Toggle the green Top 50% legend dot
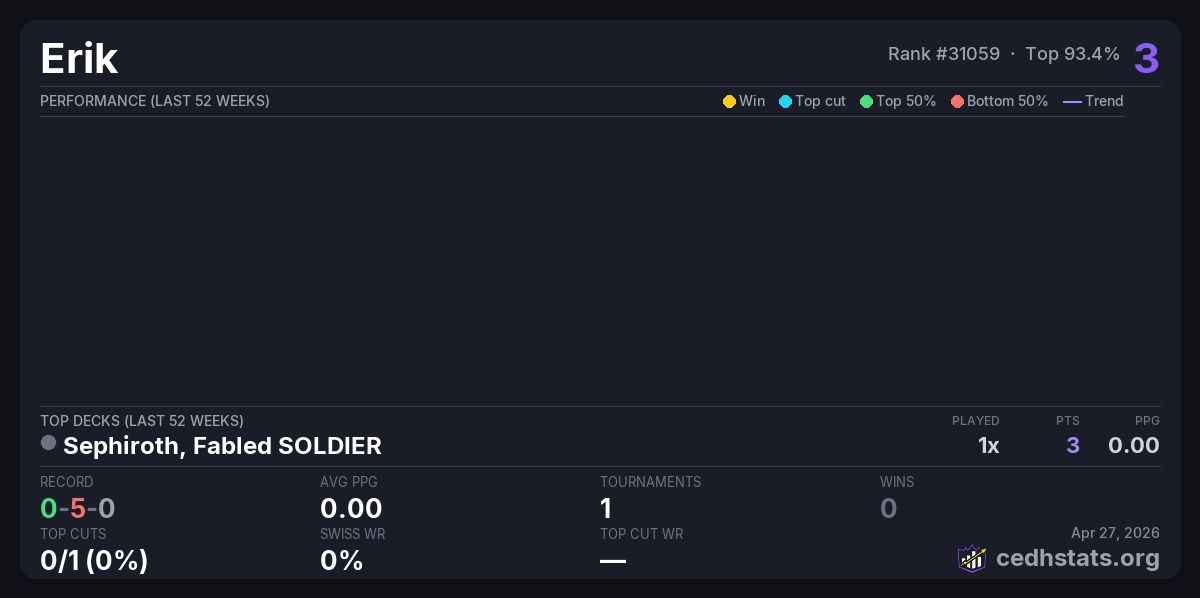The height and width of the screenshot is (598, 1200). coord(866,101)
